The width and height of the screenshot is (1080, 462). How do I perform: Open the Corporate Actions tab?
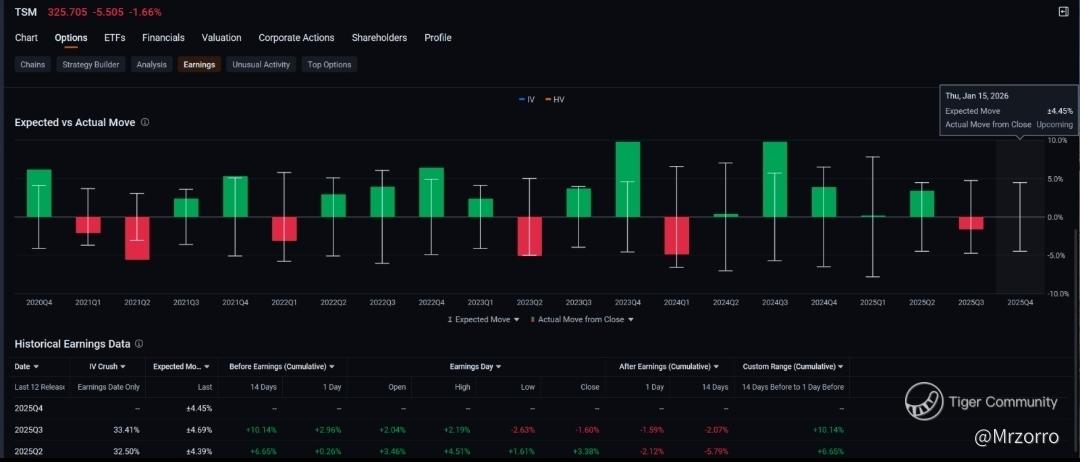tap(296, 38)
